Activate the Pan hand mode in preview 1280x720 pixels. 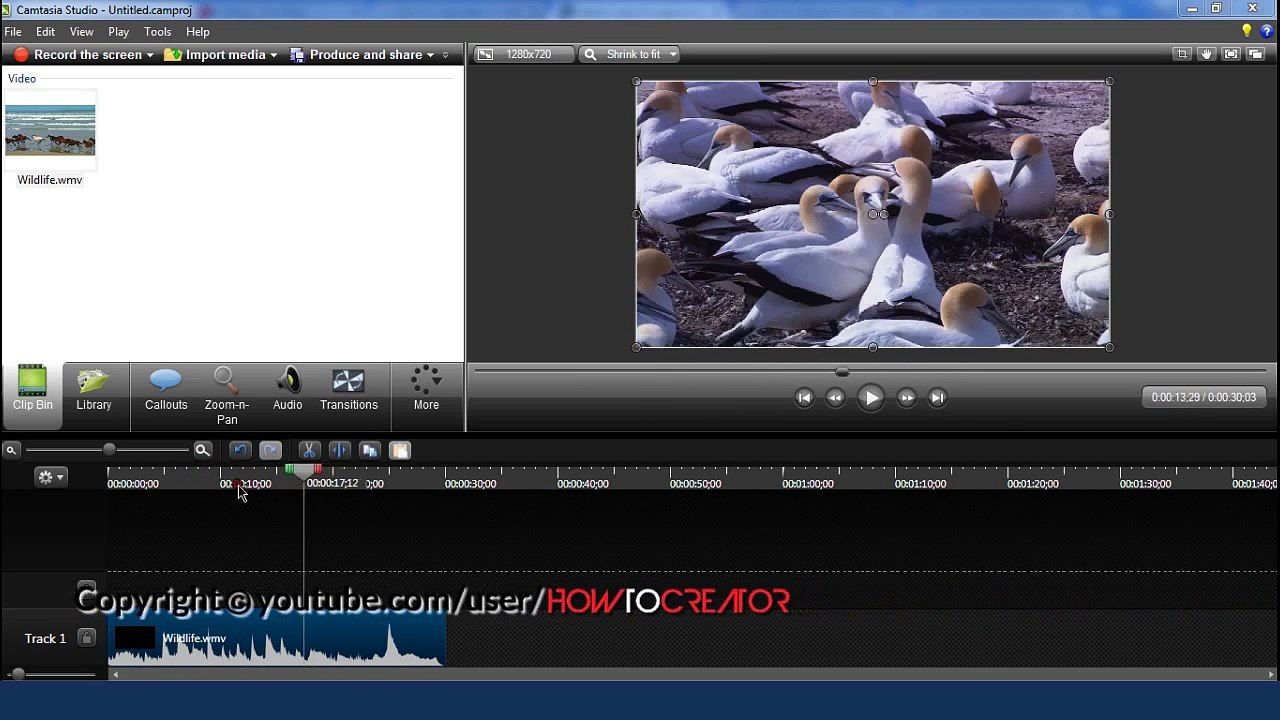(x=1206, y=54)
